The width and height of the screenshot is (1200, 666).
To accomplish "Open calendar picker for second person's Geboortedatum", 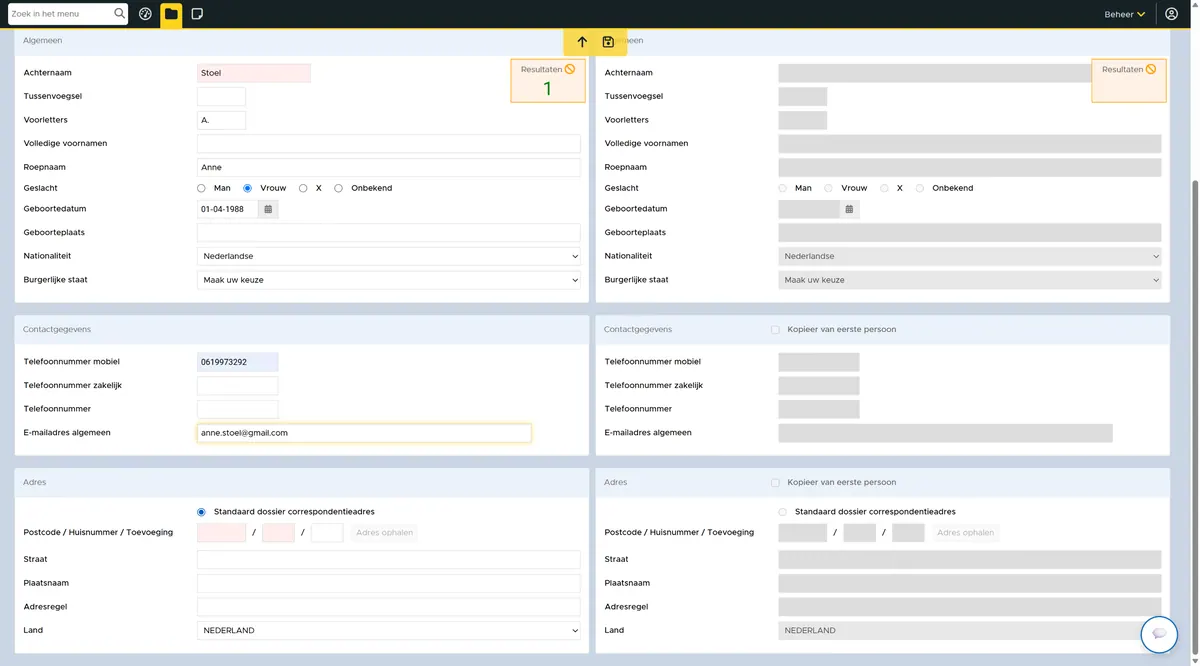I will coord(849,209).
